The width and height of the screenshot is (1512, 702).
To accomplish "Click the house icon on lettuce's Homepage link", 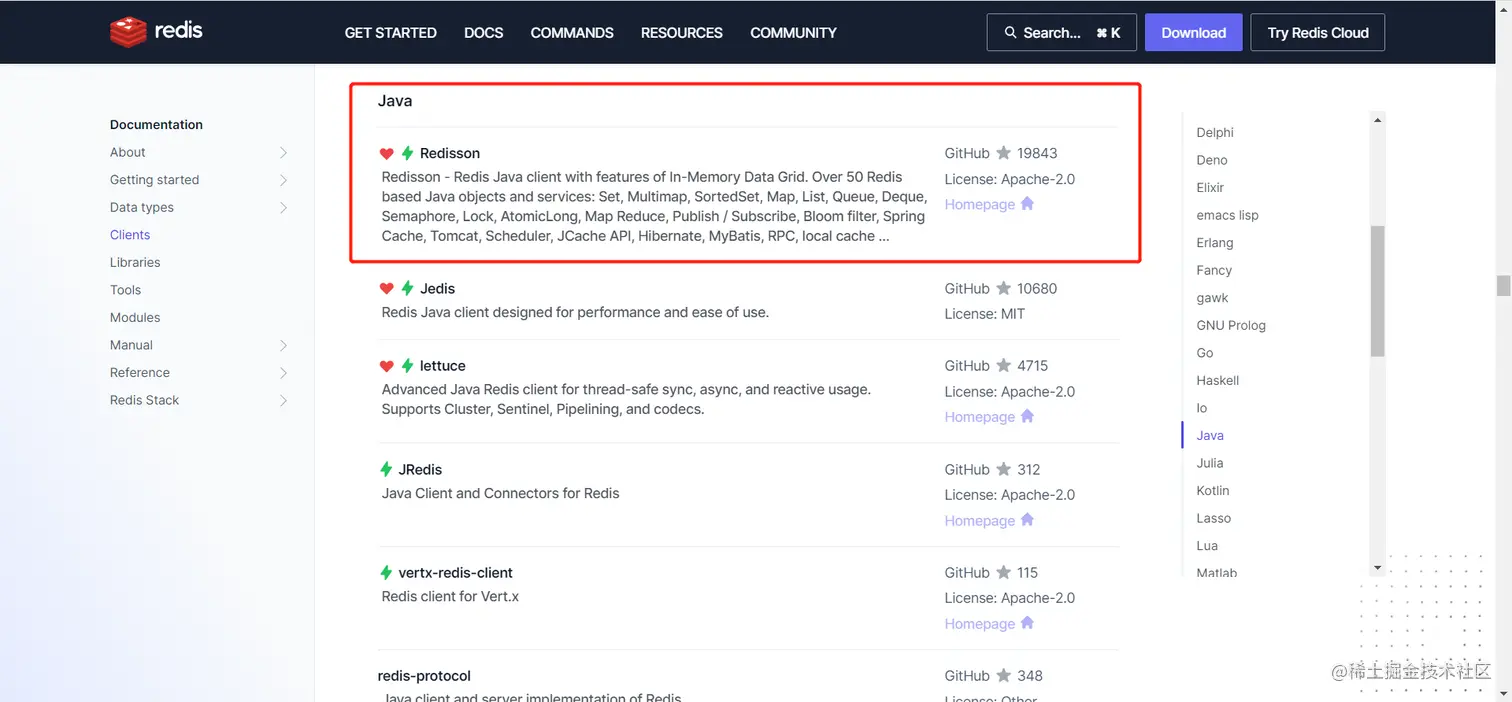I will coord(1027,416).
